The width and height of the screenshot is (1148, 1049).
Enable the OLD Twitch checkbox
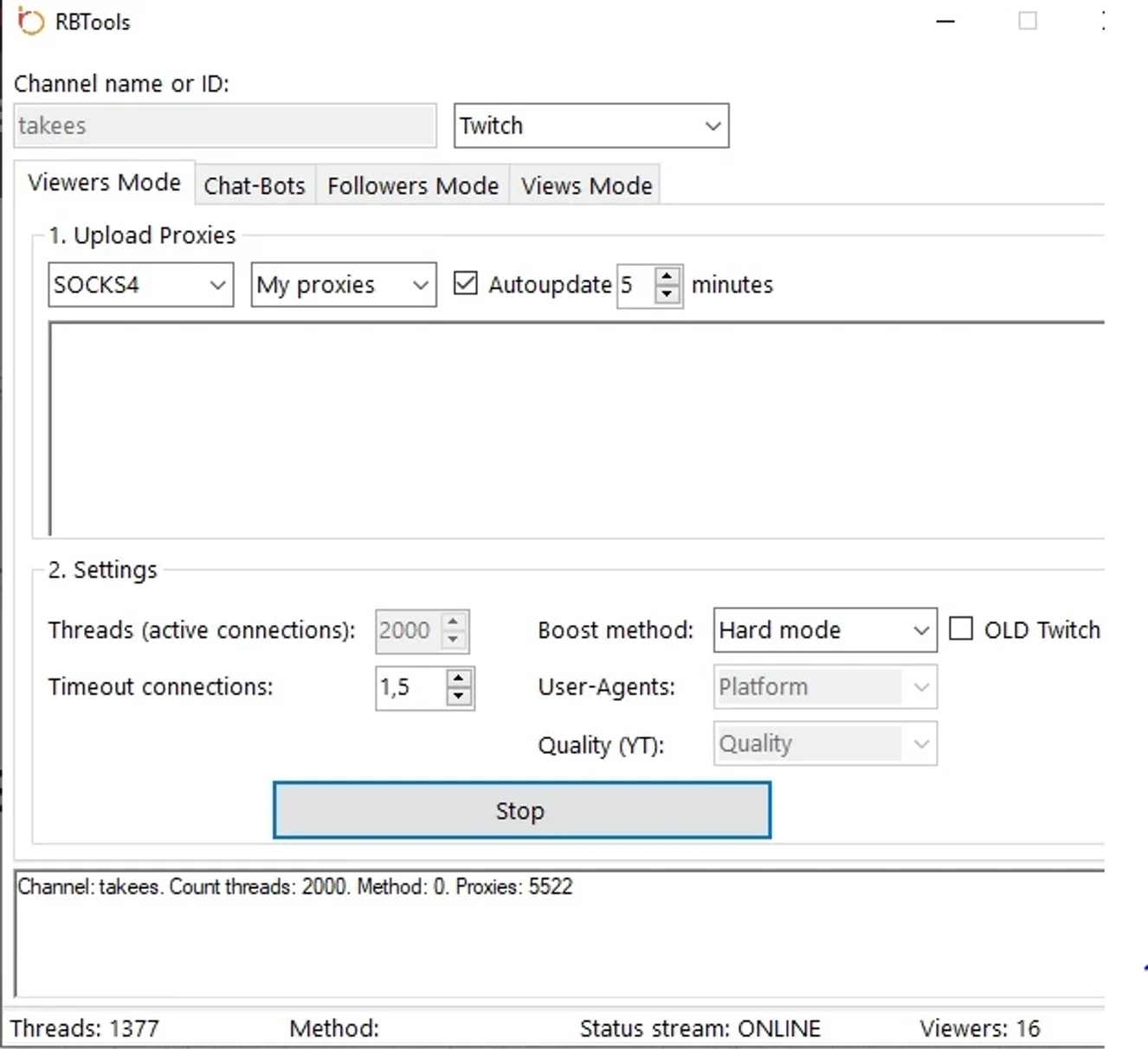coord(961,628)
